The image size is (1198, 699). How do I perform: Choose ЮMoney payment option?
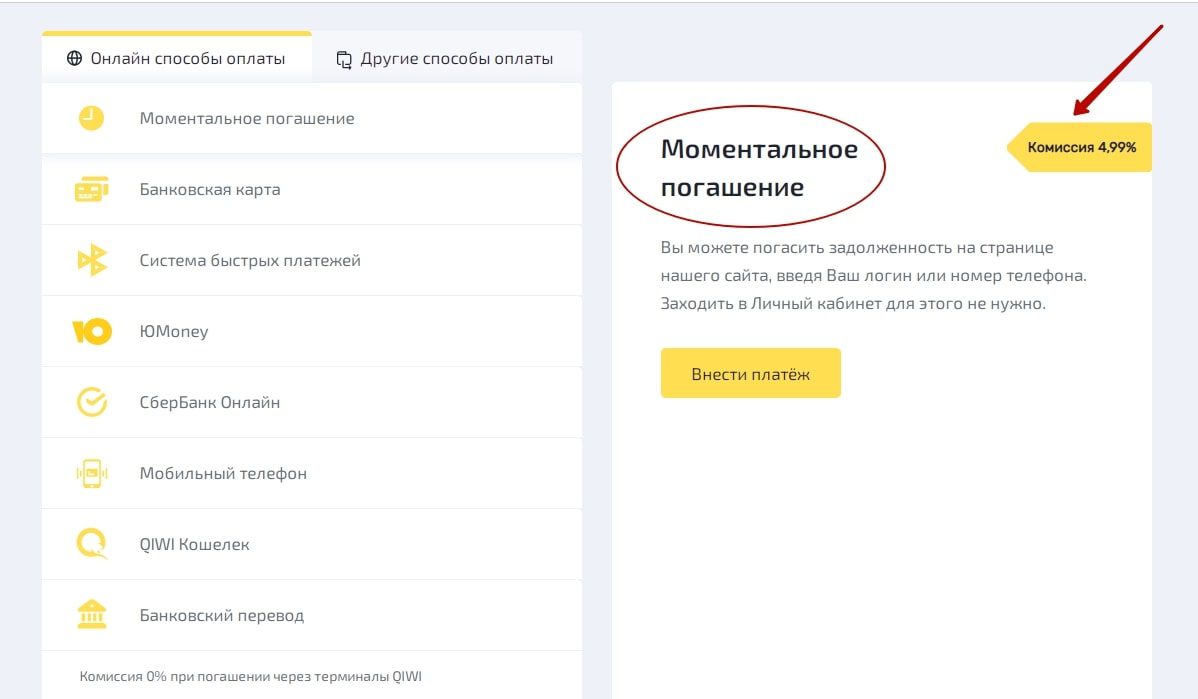312,332
